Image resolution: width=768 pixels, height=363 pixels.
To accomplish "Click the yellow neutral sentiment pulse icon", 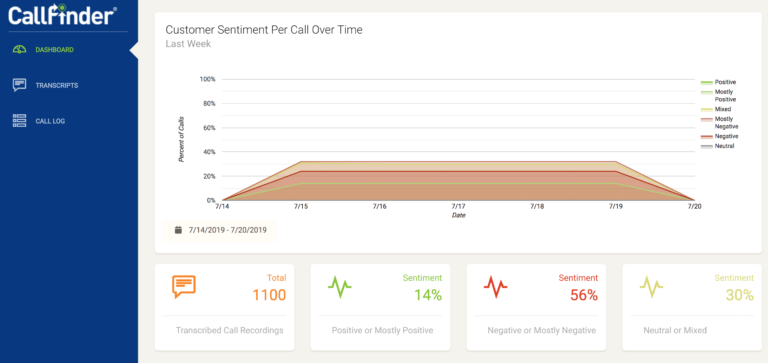I will point(651,287).
